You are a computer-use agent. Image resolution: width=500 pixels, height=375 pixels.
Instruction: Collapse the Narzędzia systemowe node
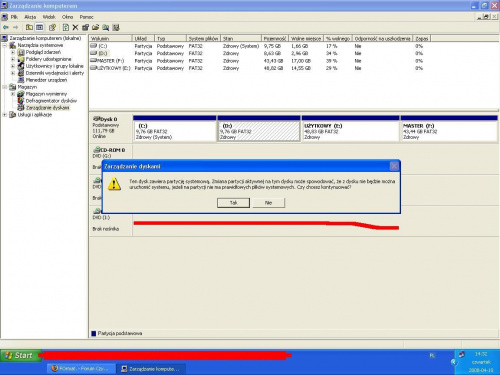5,45
